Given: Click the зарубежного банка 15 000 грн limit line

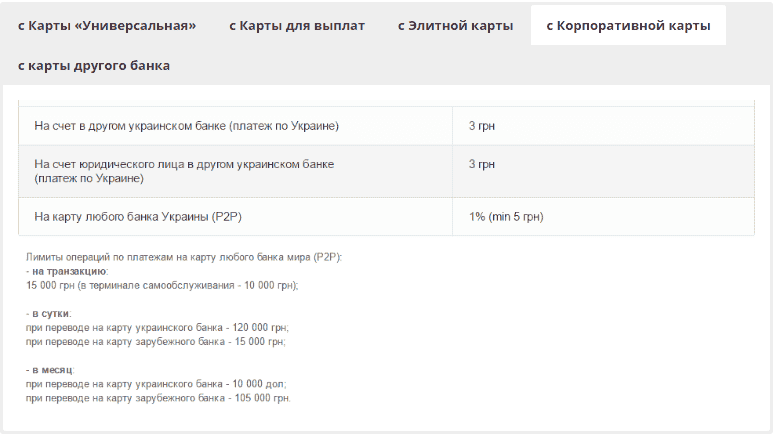Looking at the screenshot, I should tap(155, 341).
